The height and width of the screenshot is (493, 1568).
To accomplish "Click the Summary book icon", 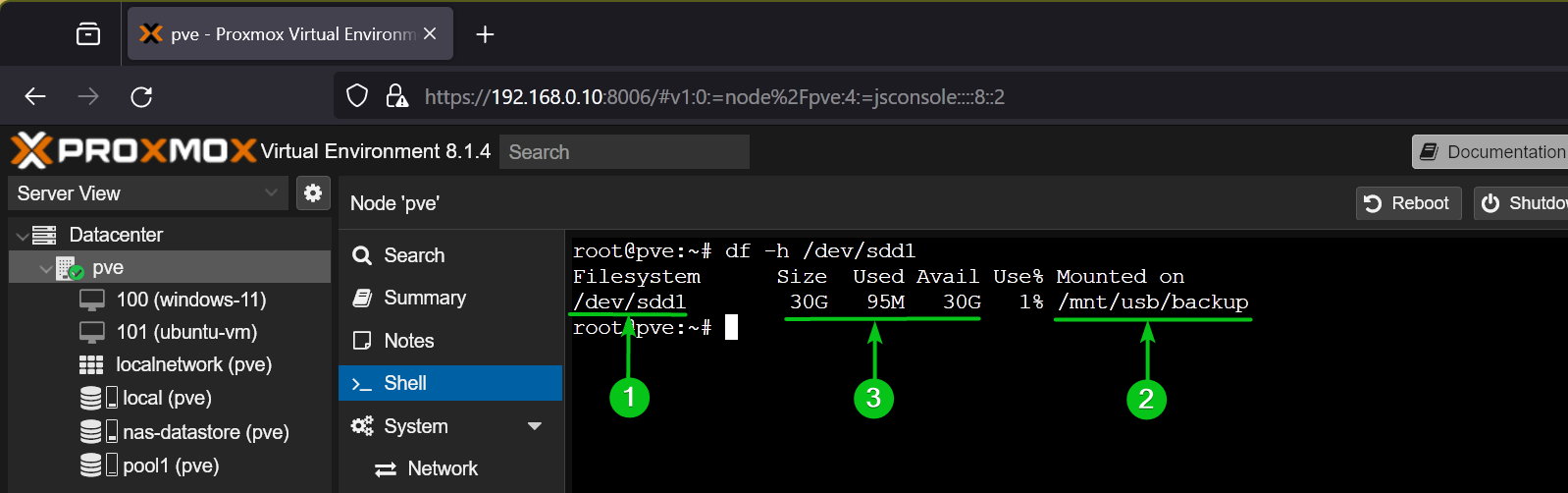I will pos(362,298).
